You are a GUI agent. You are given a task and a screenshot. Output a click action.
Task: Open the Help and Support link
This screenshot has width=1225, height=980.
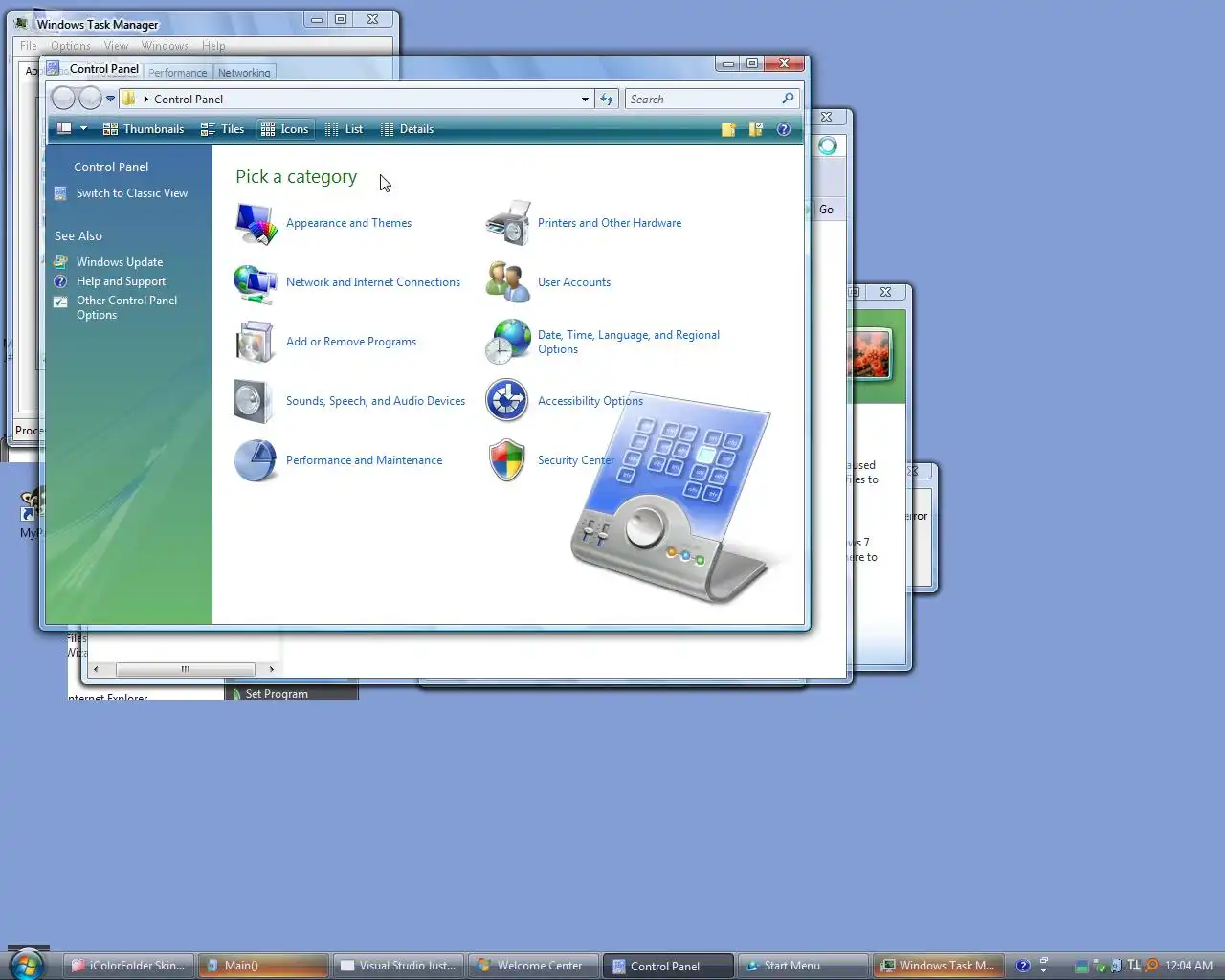click(x=121, y=281)
